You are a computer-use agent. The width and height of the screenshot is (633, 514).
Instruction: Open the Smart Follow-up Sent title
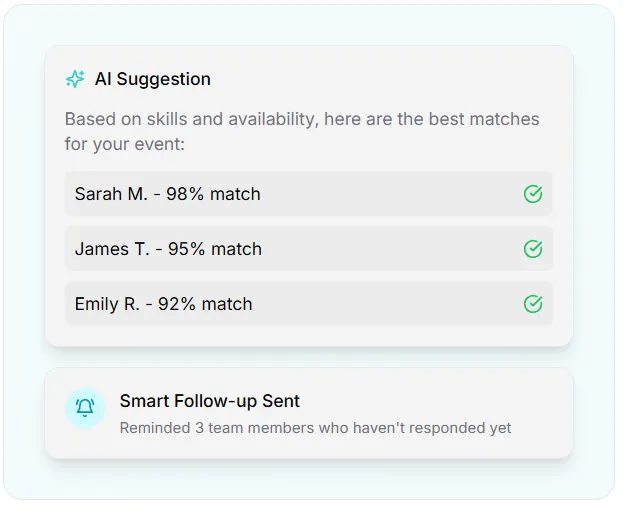click(210, 401)
